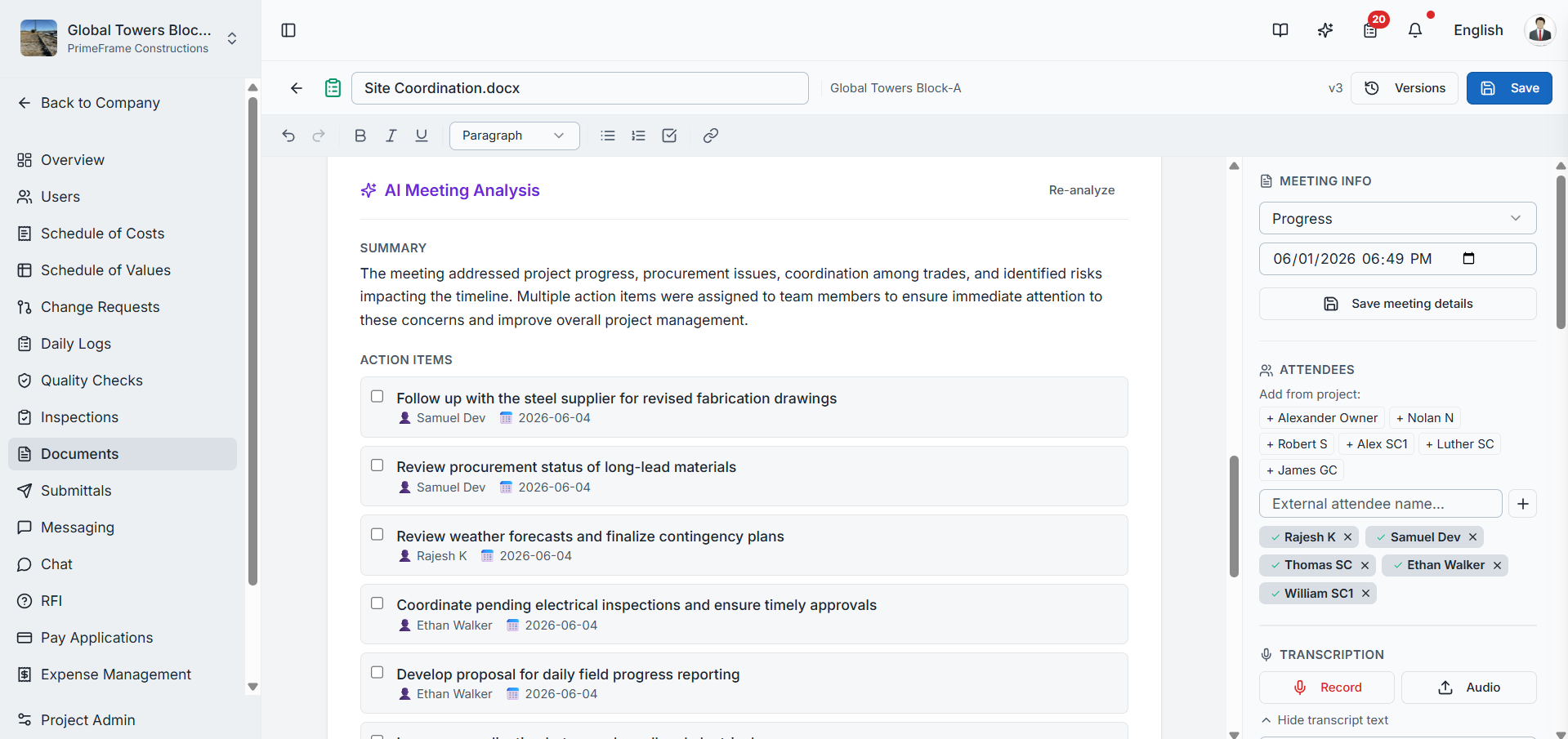Collapse 'Hide transcript text' section
Screen dimensions: 1568x739
(1325, 719)
